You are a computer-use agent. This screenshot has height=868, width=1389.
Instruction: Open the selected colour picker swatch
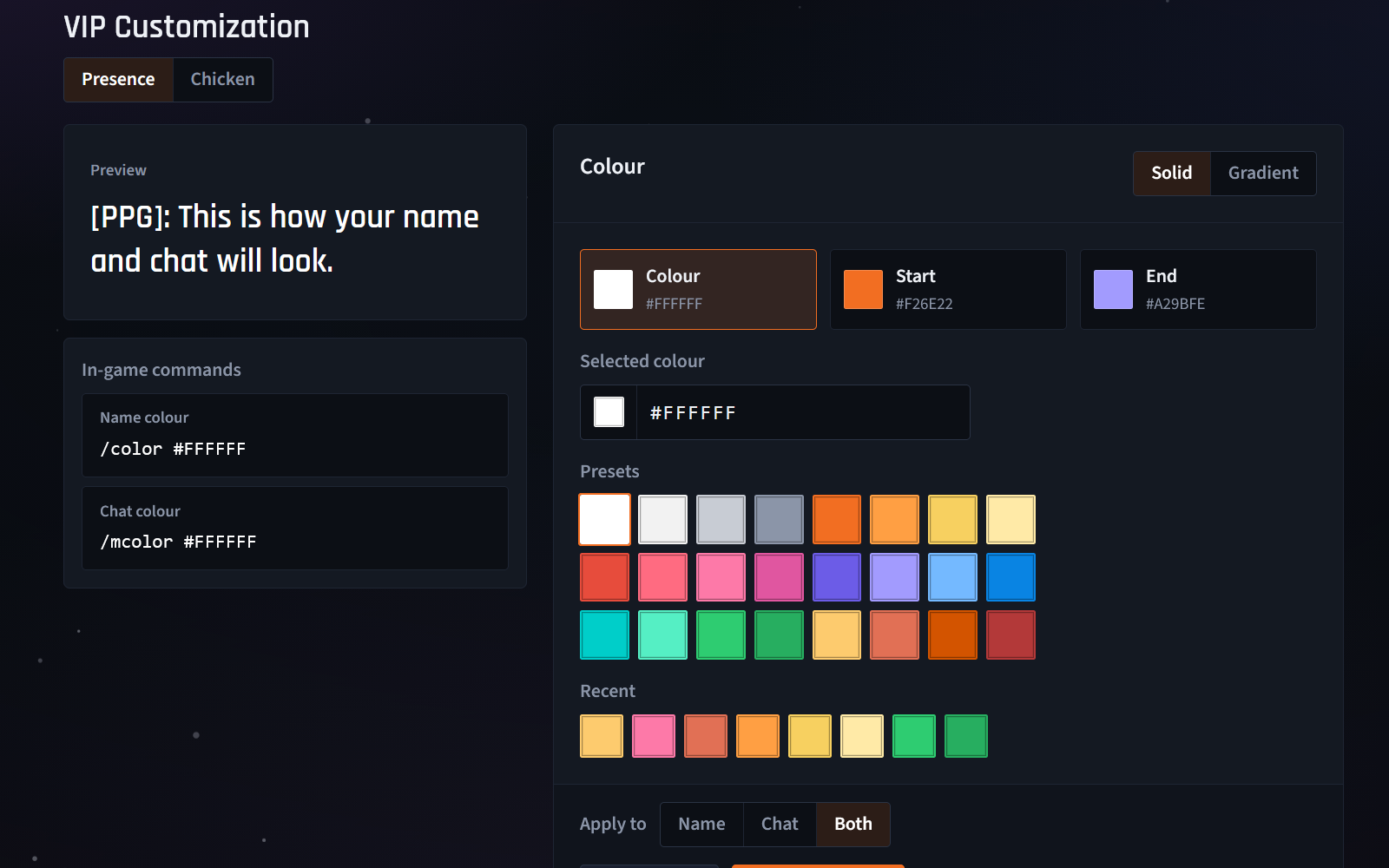tap(609, 412)
